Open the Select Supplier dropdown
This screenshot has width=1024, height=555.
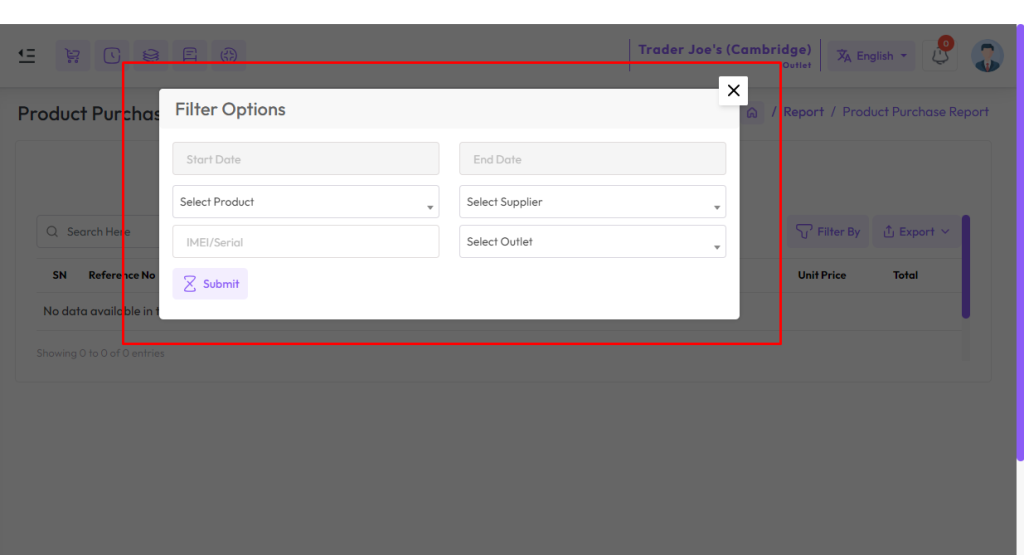point(592,202)
